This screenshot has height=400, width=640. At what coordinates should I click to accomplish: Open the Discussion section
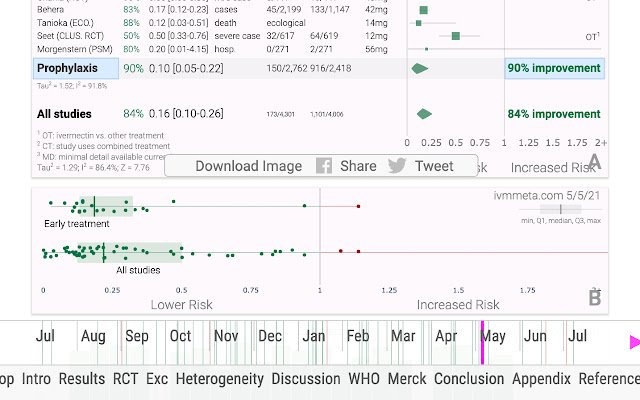click(306, 379)
